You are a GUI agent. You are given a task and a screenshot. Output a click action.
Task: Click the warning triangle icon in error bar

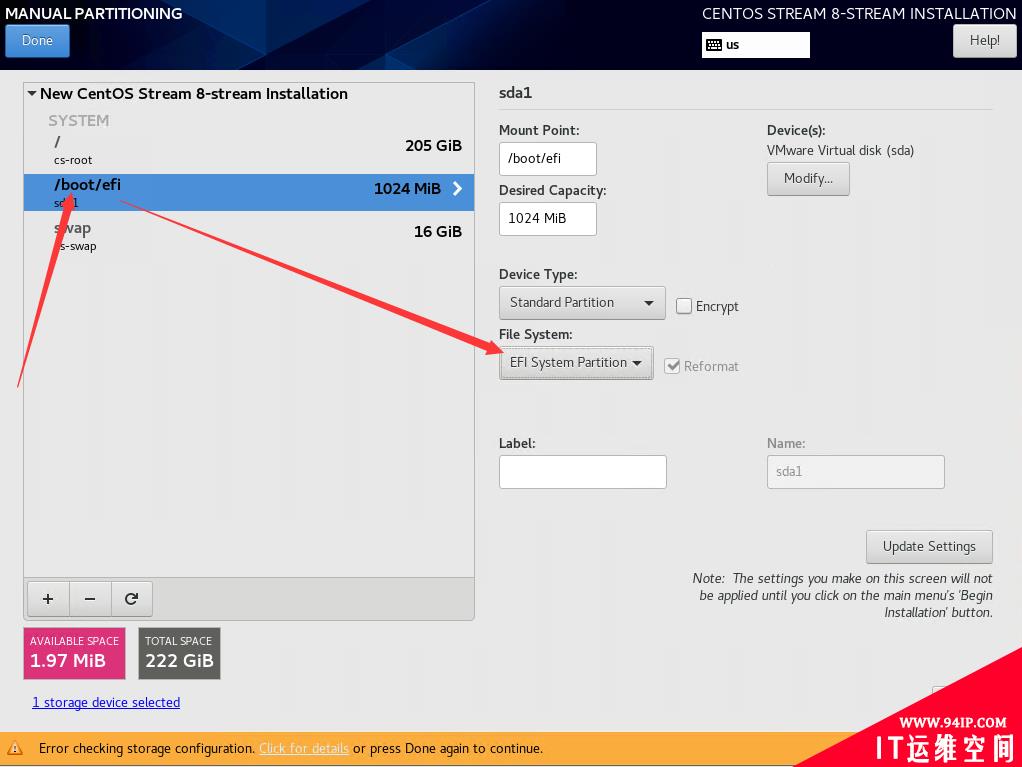[15, 748]
